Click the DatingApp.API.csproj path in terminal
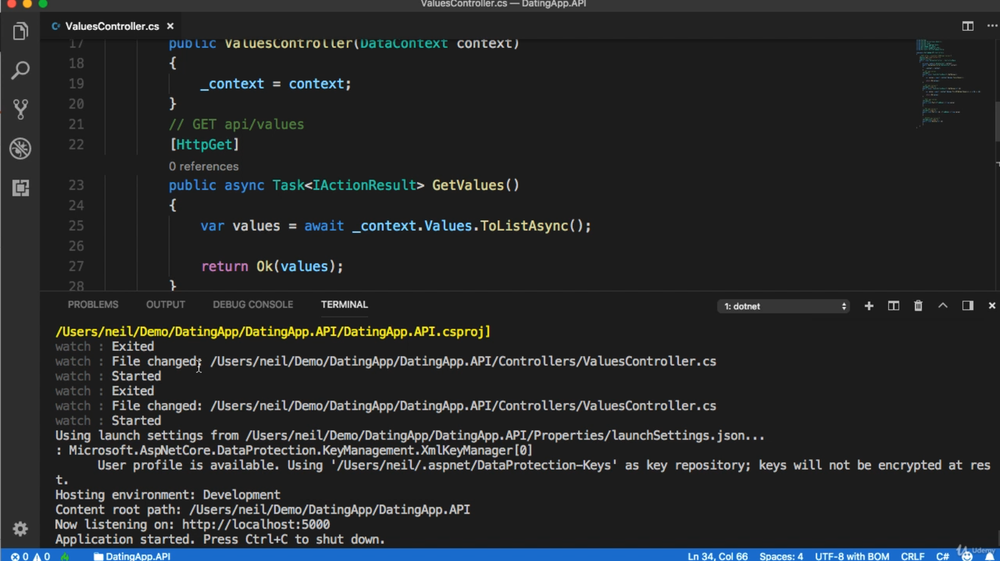The width and height of the screenshot is (1000, 561). [273, 332]
